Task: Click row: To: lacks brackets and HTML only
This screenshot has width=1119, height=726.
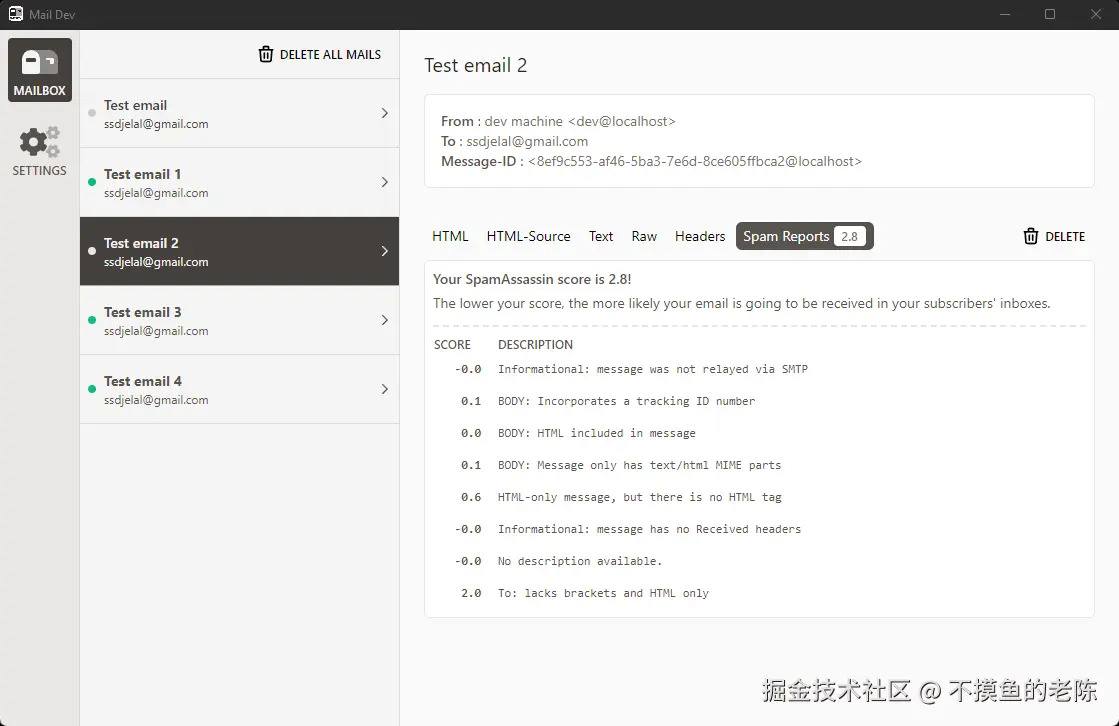Action: [603, 593]
